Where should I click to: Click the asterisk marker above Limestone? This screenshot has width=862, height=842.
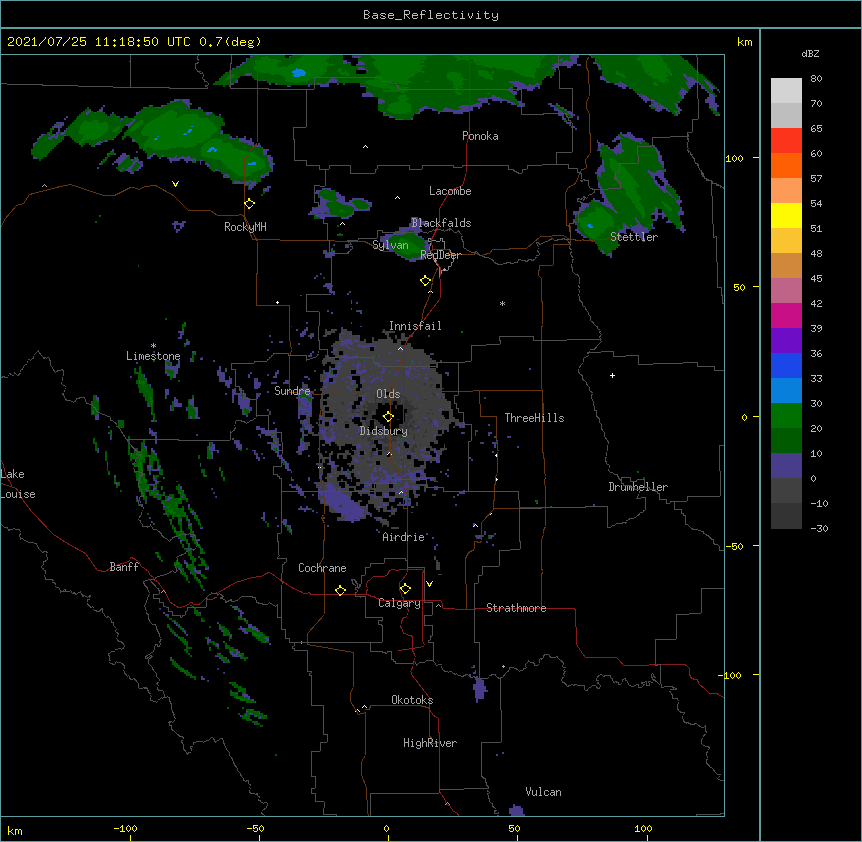click(153, 345)
